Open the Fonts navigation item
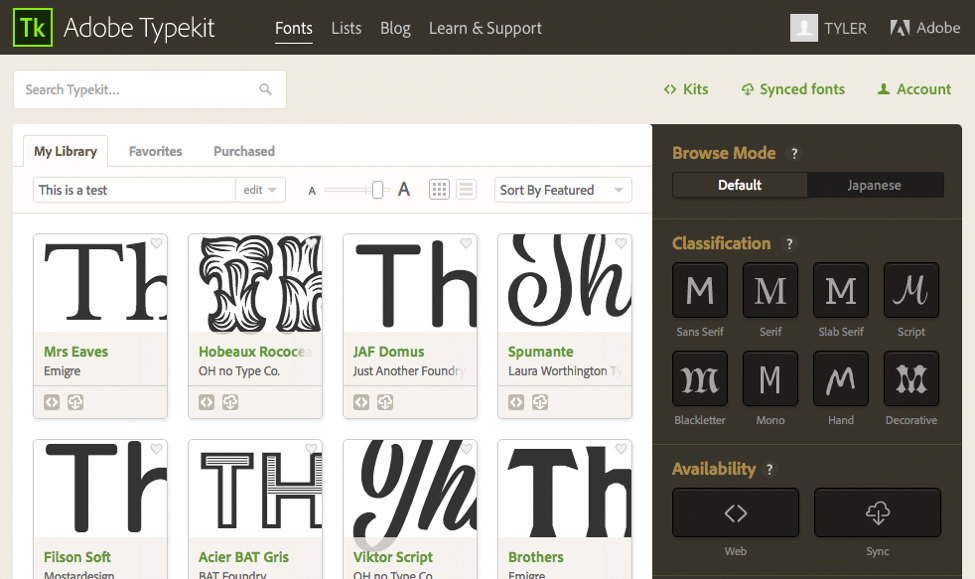This screenshot has width=975, height=579. tap(293, 29)
